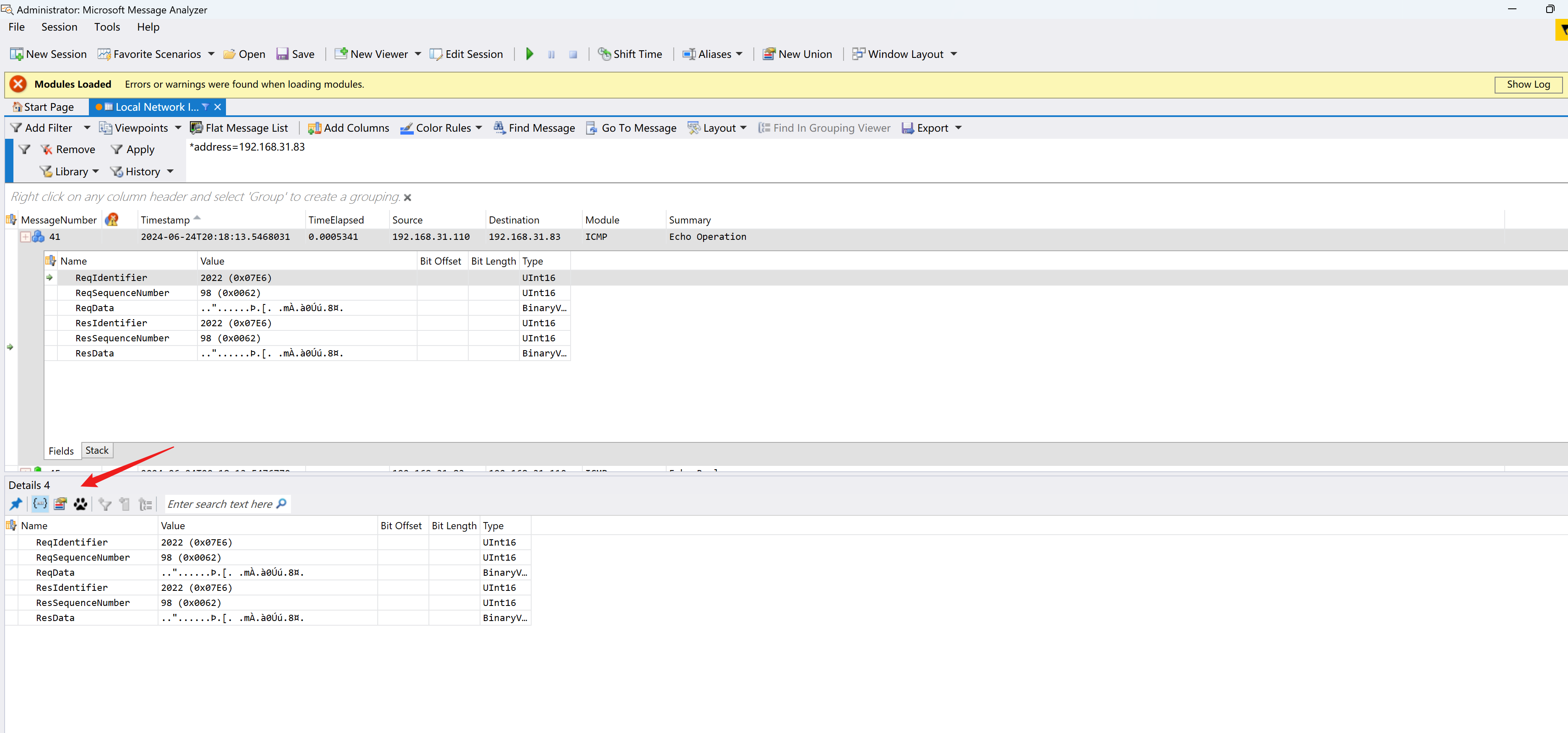Click New Union toolbar button
Image resolution: width=1568 pixels, height=733 pixels.
point(797,54)
